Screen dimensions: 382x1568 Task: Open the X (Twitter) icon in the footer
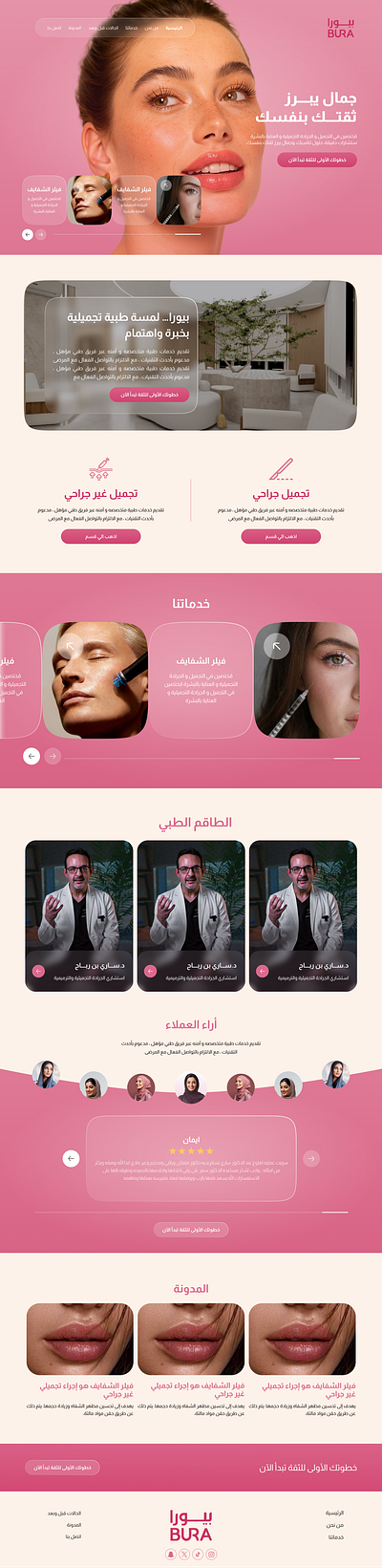(184, 1555)
